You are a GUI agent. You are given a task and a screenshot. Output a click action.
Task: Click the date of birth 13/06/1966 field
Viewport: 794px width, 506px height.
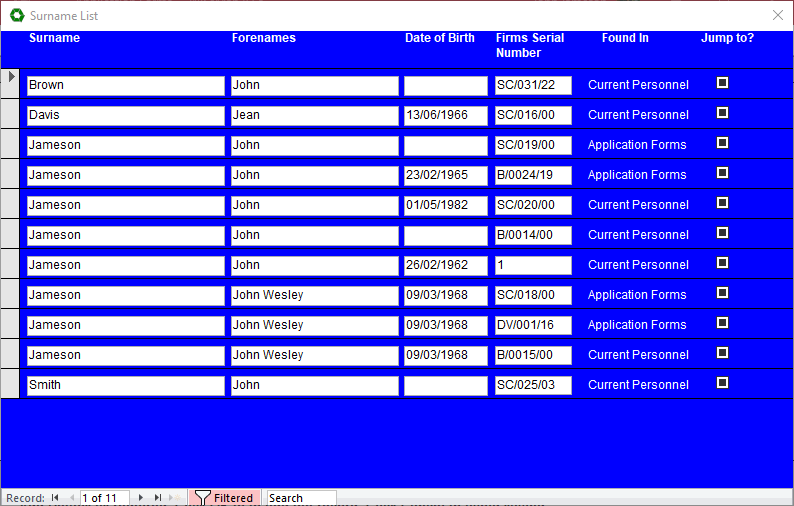point(445,115)
